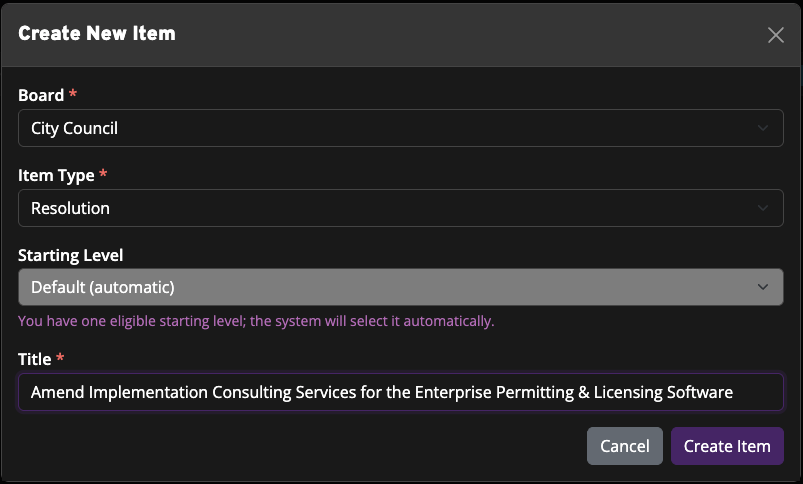
Task: Close the Create New Item dialog
Action: pyautogui.click(x=775, y=35)
